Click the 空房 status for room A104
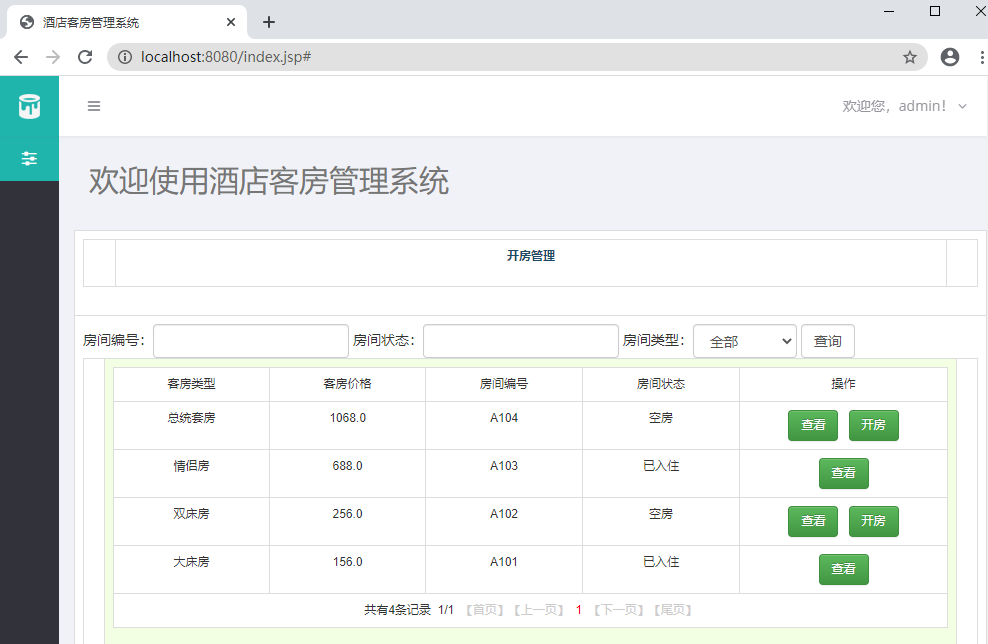The image size is (988, 644). tap(661, 418)
